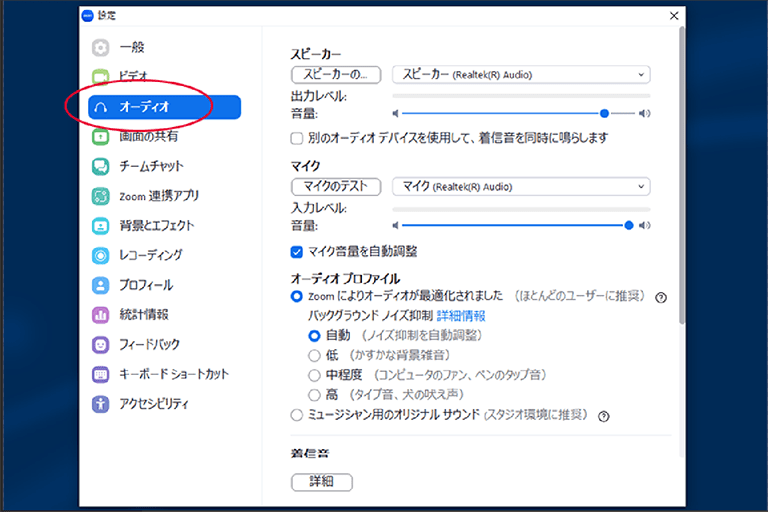
Task: Select 高 noise suppression radio
Action: pos(314,394)
